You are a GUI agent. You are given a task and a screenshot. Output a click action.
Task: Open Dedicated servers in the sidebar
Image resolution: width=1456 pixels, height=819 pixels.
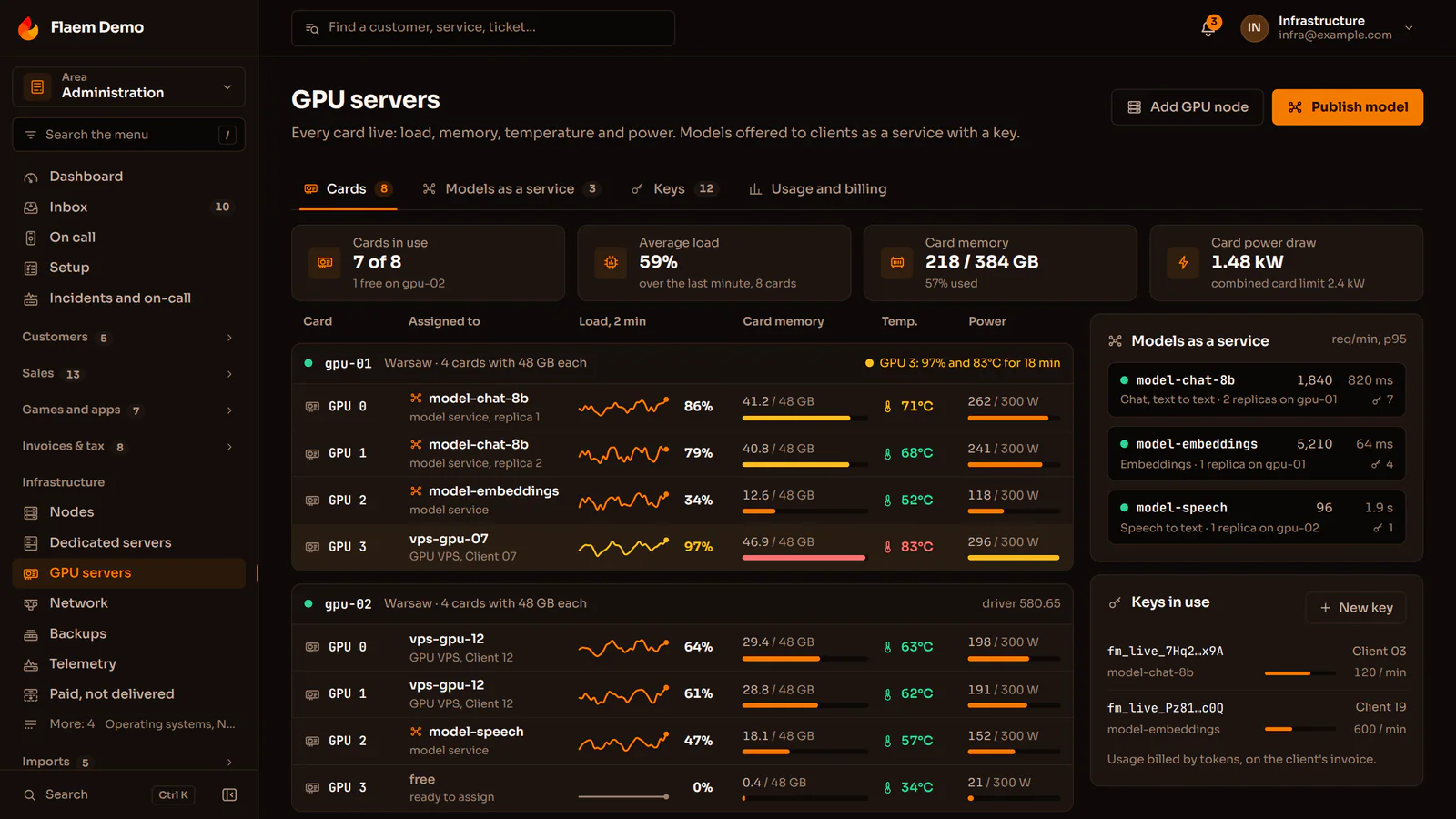coord(128,543)
